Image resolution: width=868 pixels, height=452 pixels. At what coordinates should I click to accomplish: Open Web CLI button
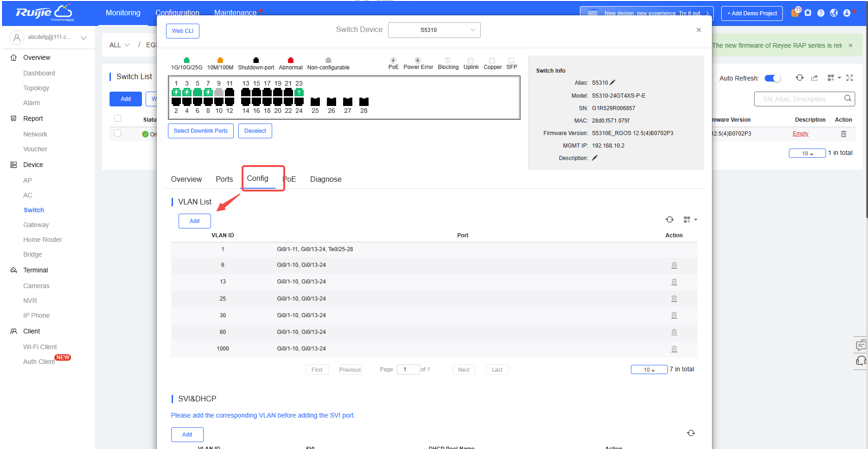(183, 31)
